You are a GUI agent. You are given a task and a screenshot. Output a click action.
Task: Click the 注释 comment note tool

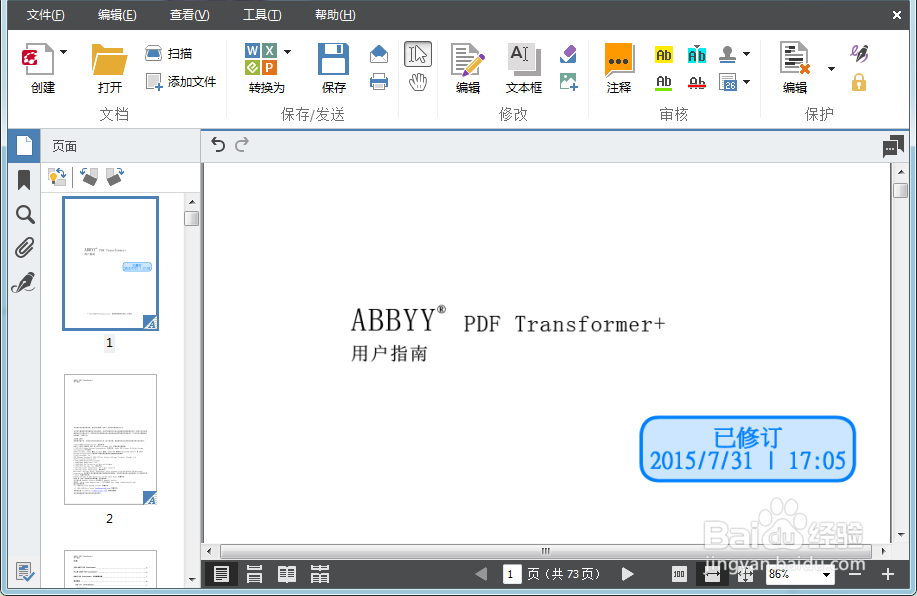(619, 68)
